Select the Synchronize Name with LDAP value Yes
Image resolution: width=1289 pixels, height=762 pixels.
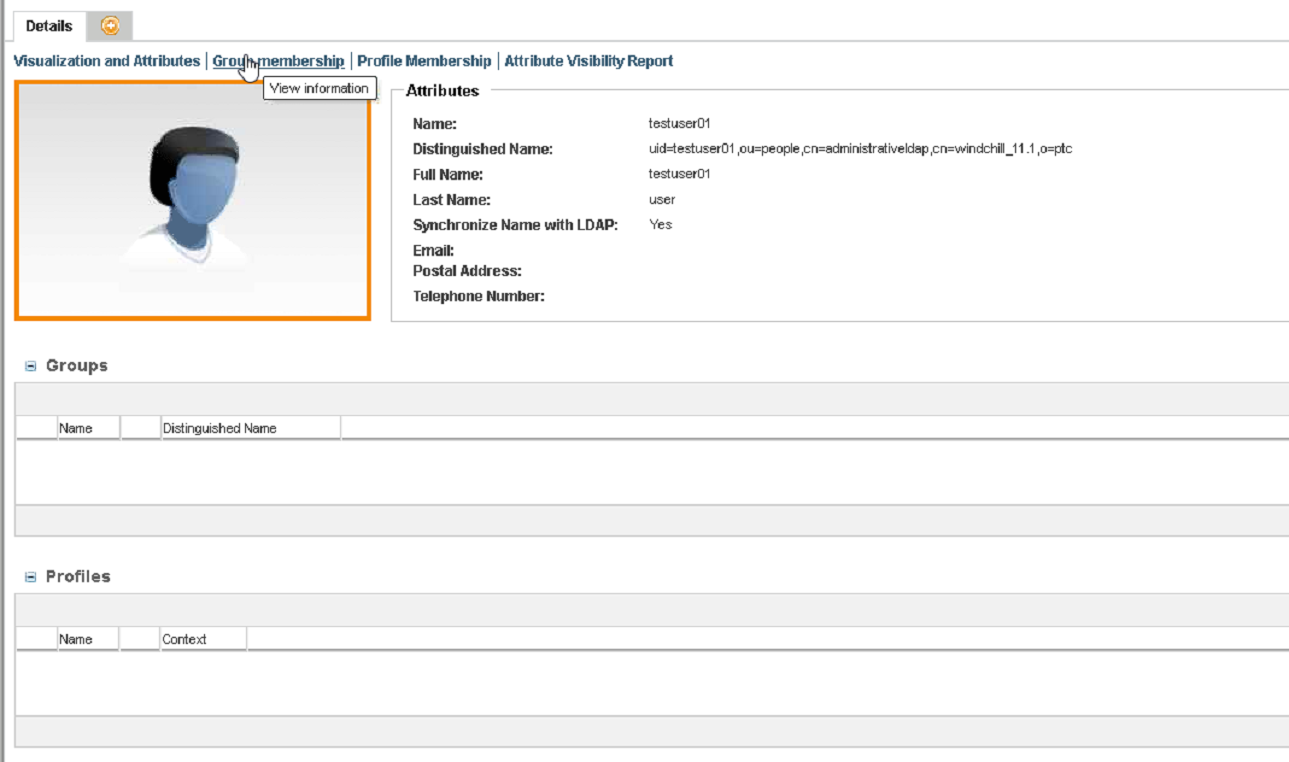(660, 224)
